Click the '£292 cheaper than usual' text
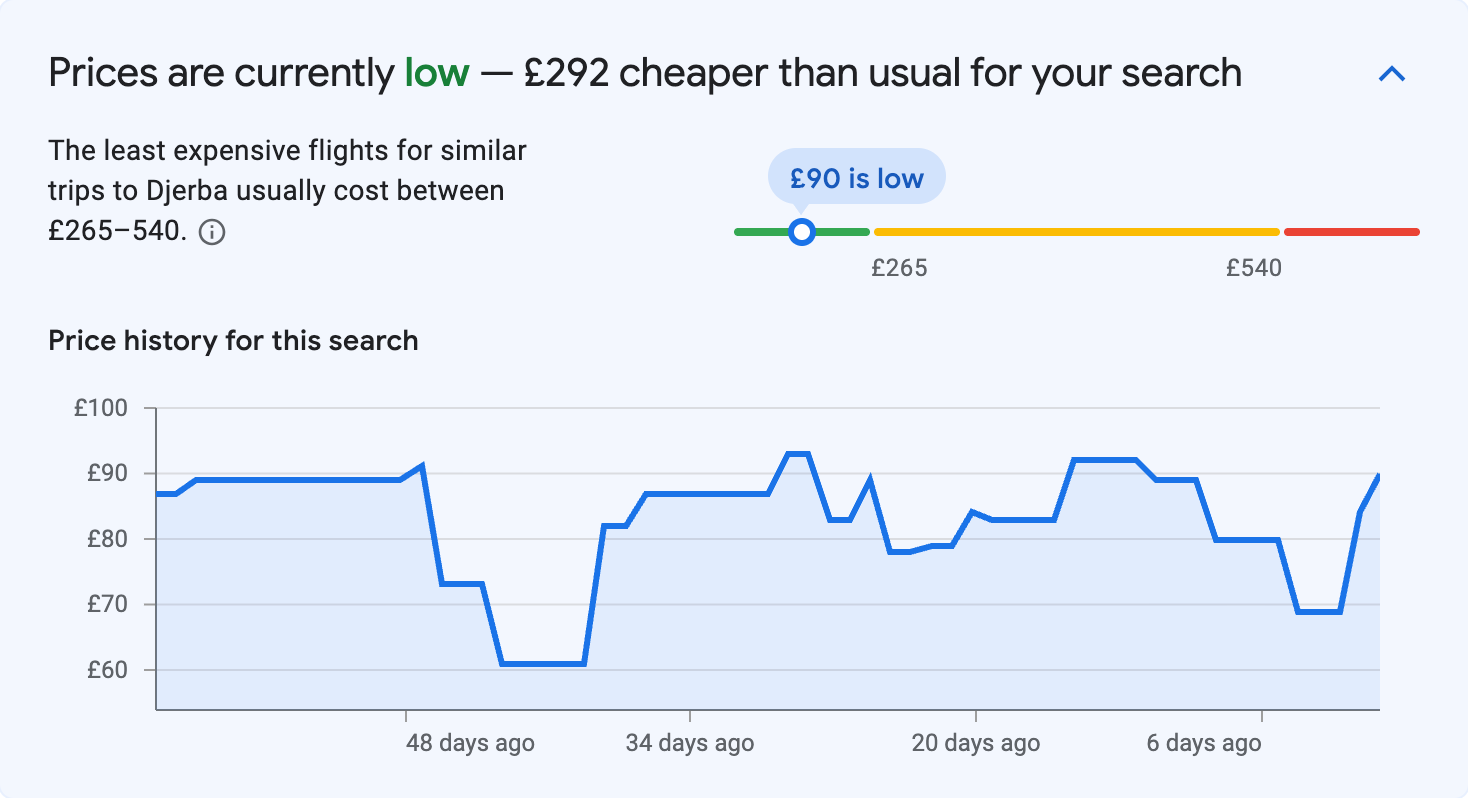 point(760,72)
